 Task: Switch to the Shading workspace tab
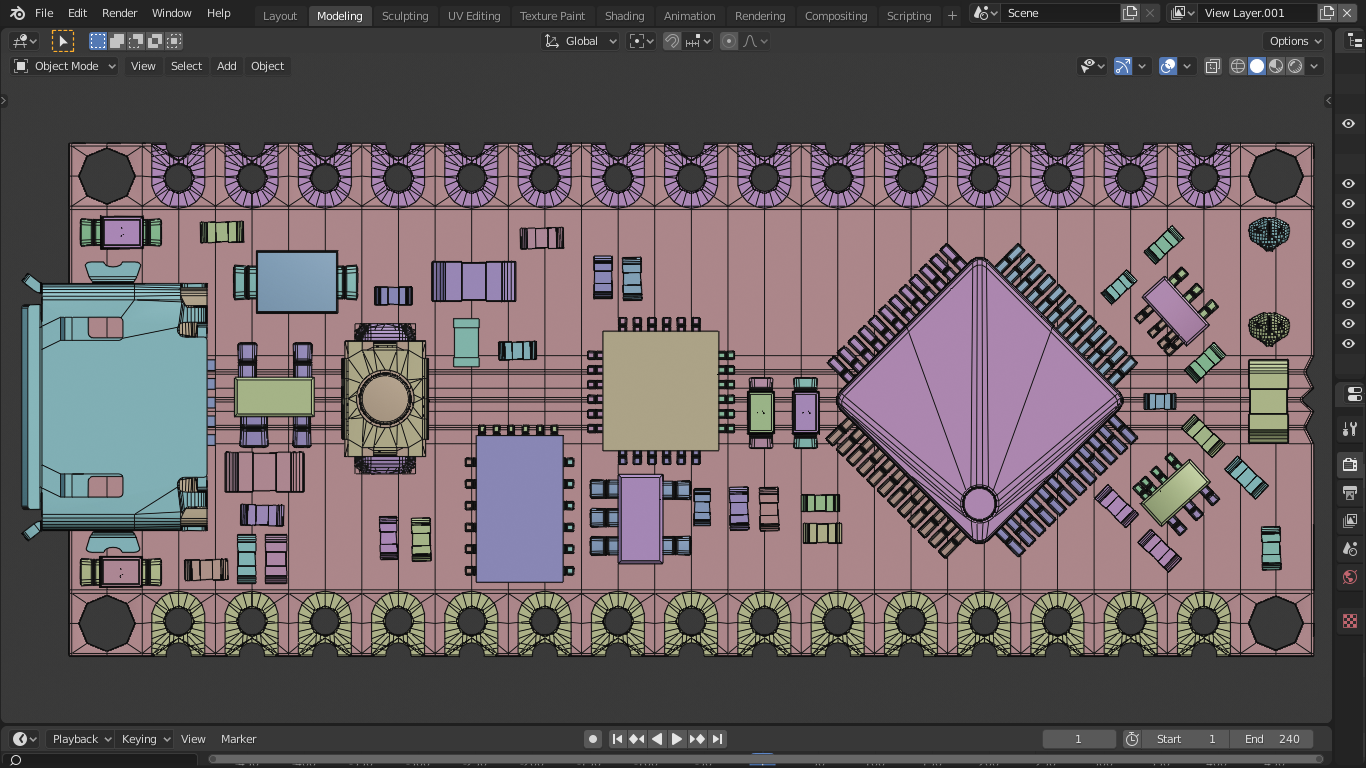[624, 15]
